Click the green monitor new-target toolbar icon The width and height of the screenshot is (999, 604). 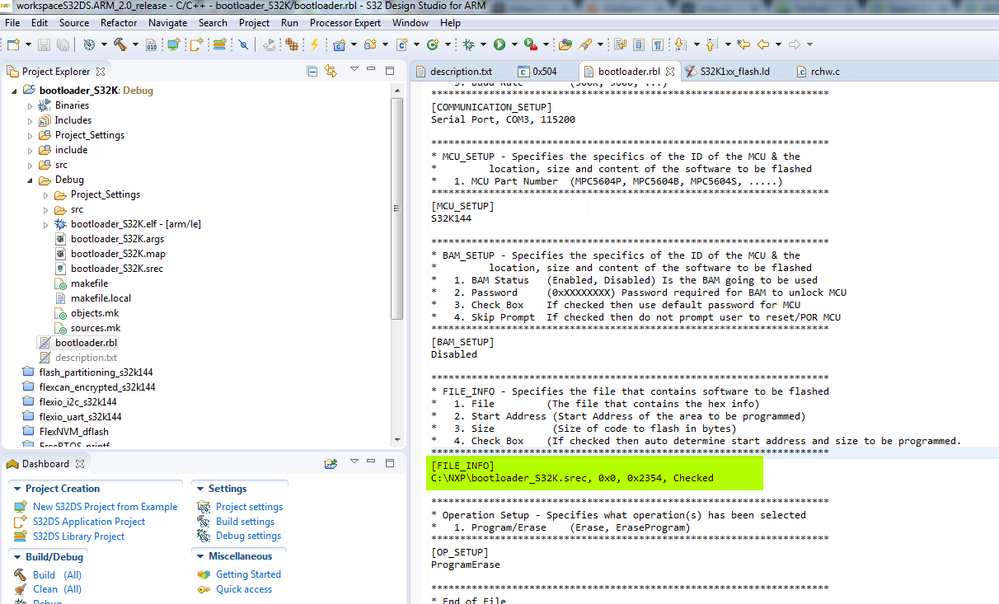pyautogui.click(x=174, y=45)
